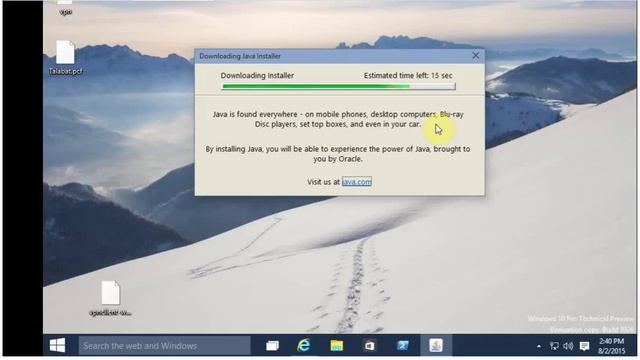Select the Java installer taskbar icon

[436, 346]
